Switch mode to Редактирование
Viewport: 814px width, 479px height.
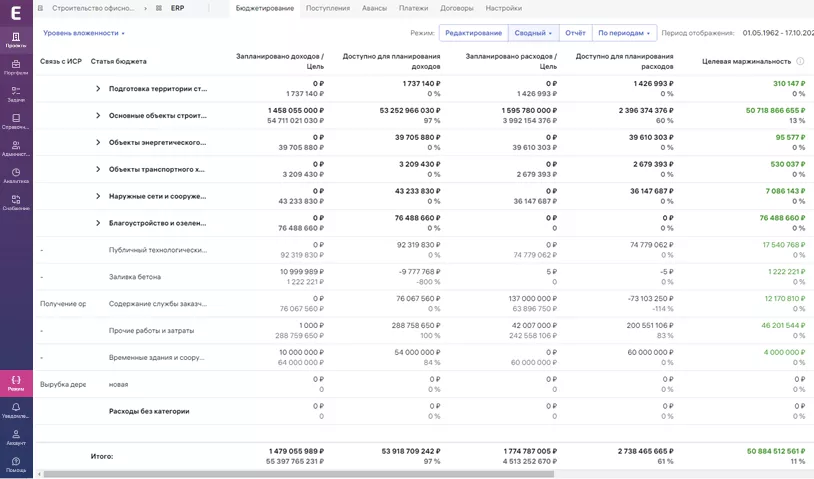click(x=473, y=33)
